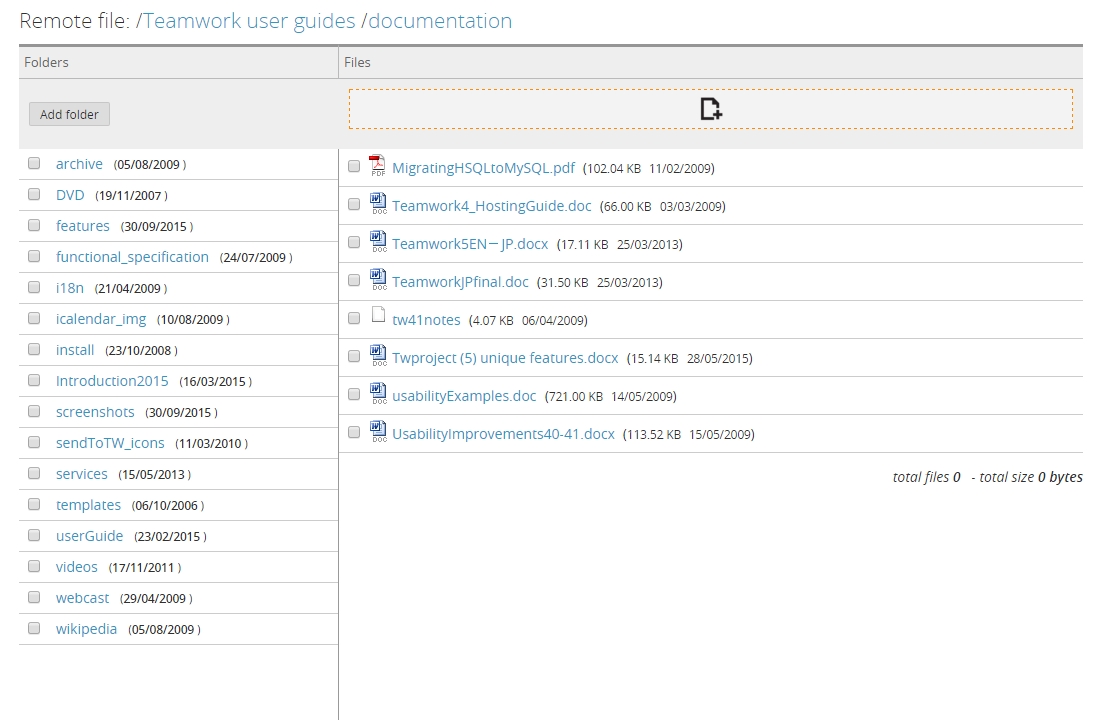Click the Word icon beside Teamwork4_HostingGuide.doc
This screenshot has height=720, width=1095.
pyautogui.click(x=378, y=204)
